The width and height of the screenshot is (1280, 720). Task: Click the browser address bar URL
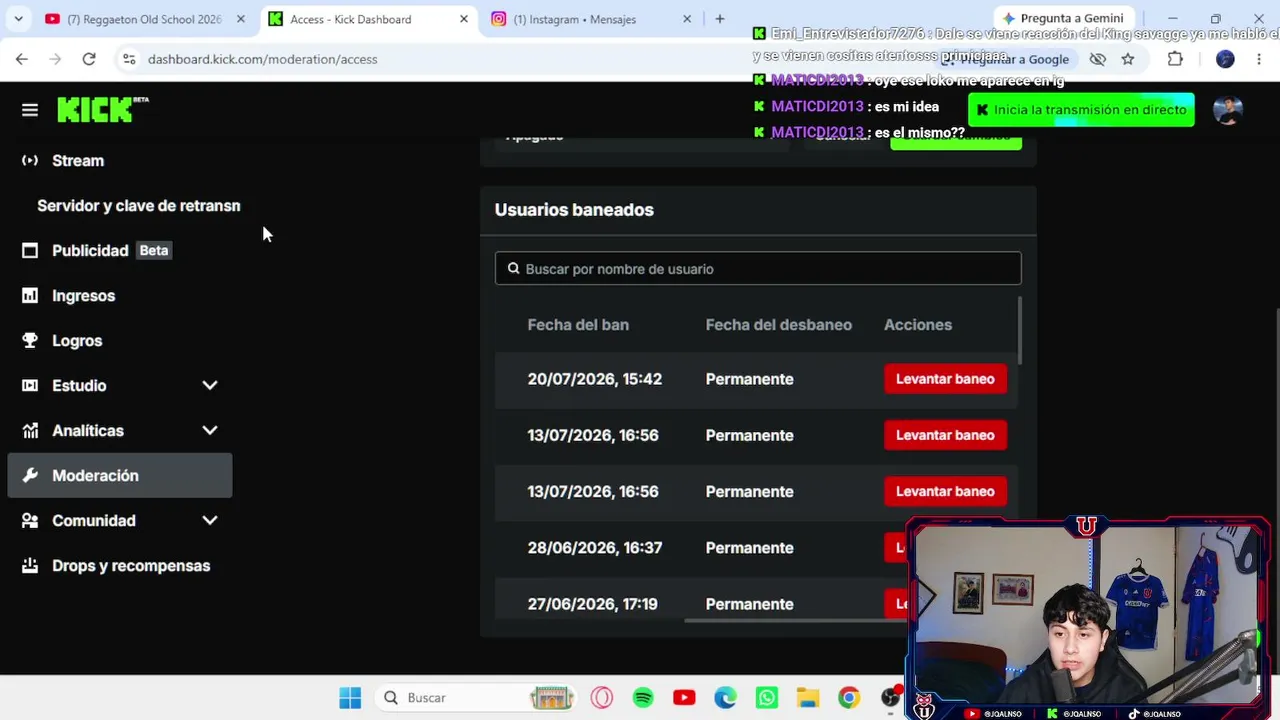[x=262, y=59]
